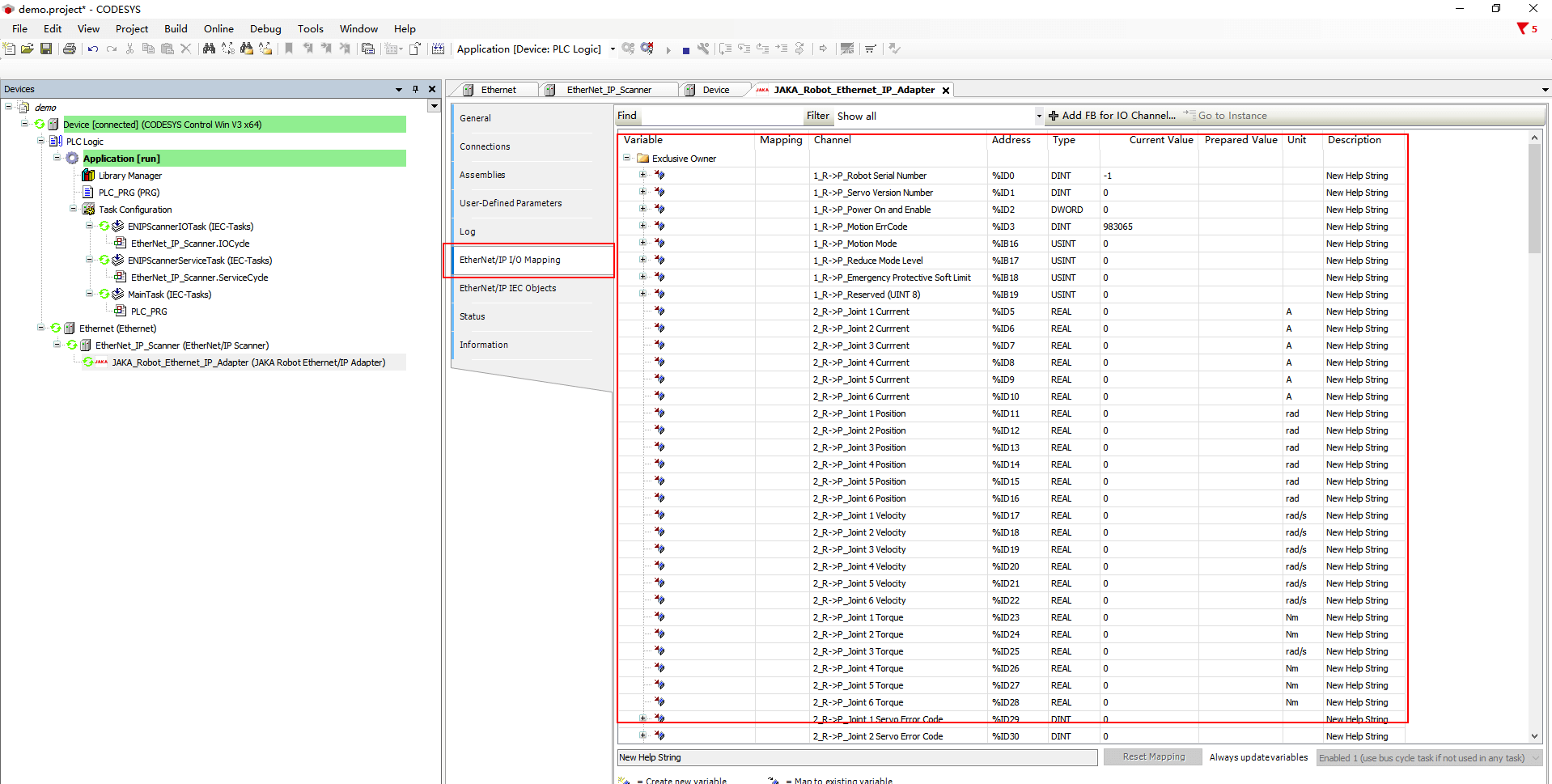The height and width of the screenshot is (784, 1552).
Task: Select the Connections page in side list
Action: [x=485, y=146]
